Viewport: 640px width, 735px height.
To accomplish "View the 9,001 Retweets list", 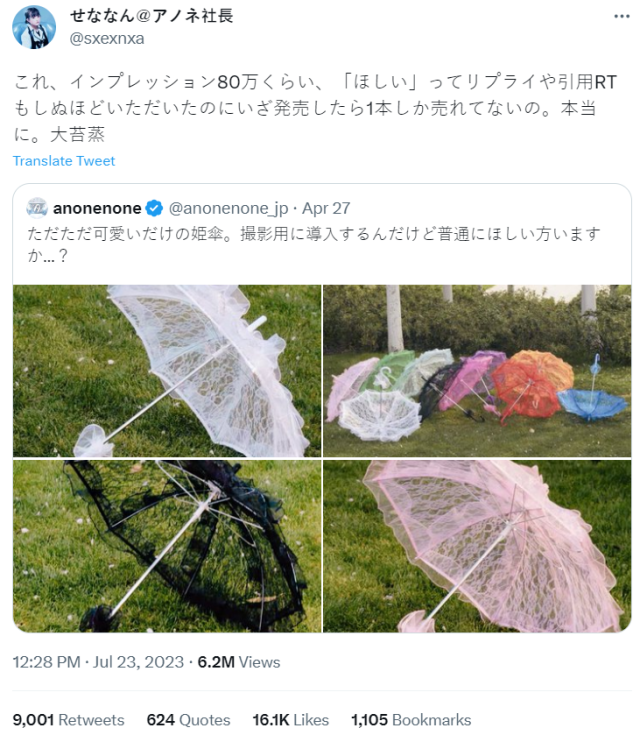I will tap(68, 720).
